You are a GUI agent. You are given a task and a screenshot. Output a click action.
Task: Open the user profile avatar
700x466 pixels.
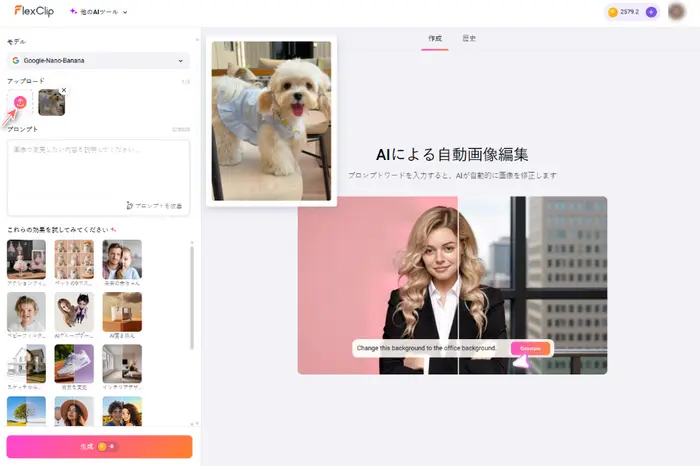point(677,12)
